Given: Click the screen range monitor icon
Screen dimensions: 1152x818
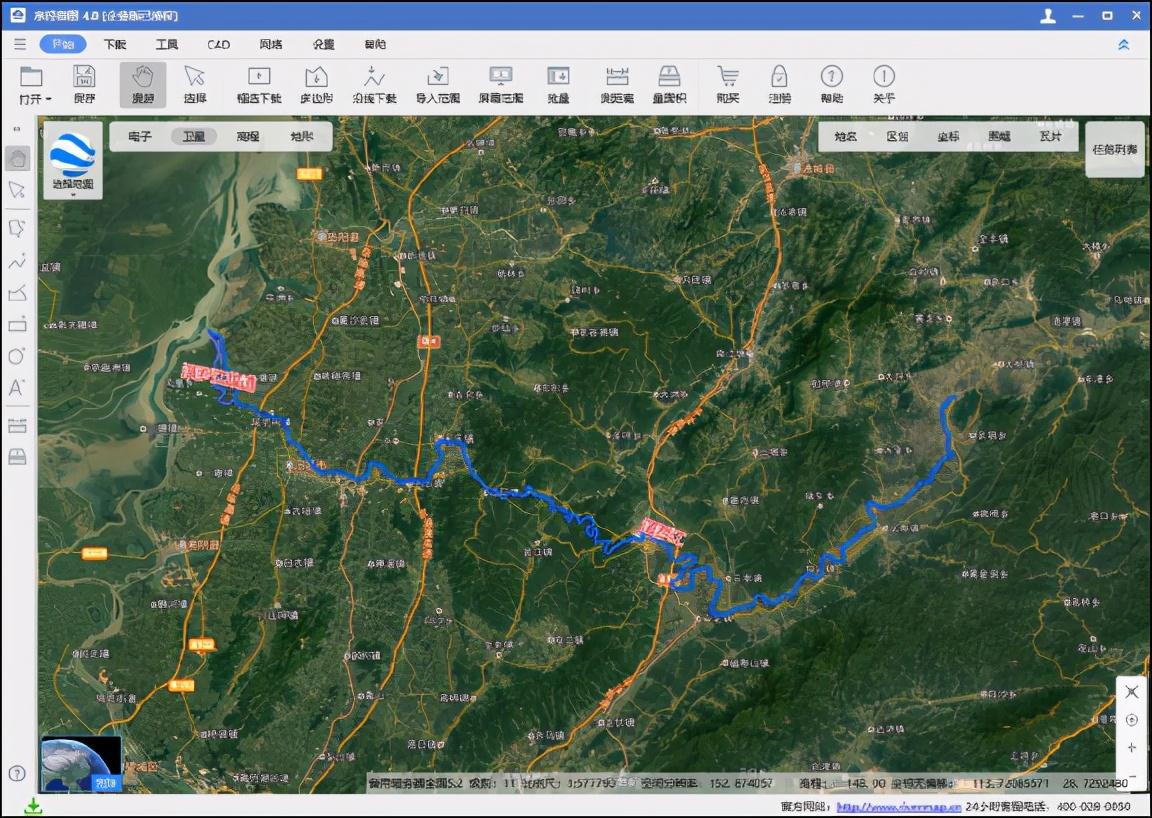Looking at the screenshot, I should pyautogui.click(x=501, y=76).
